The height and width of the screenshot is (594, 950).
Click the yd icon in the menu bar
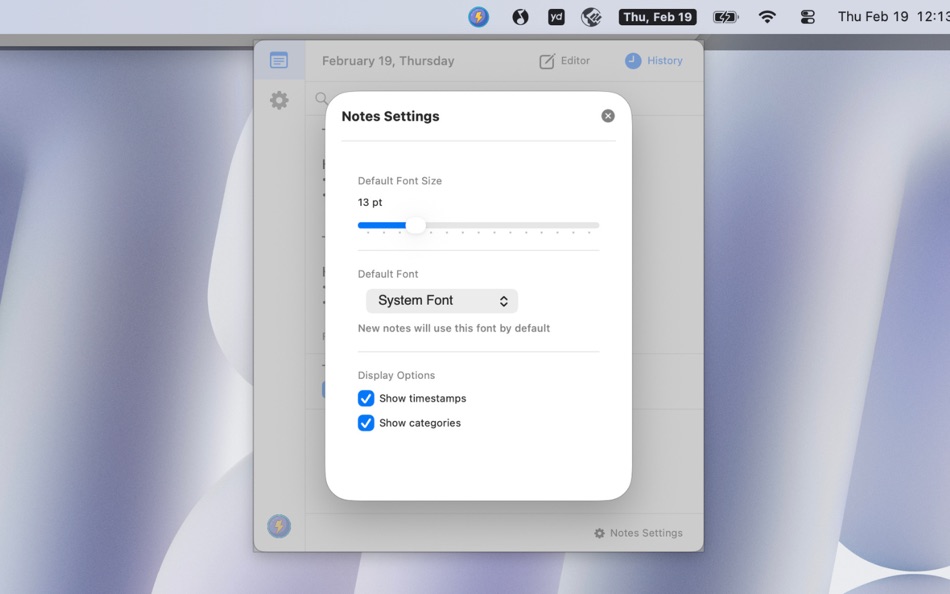[x=556, y=16]
